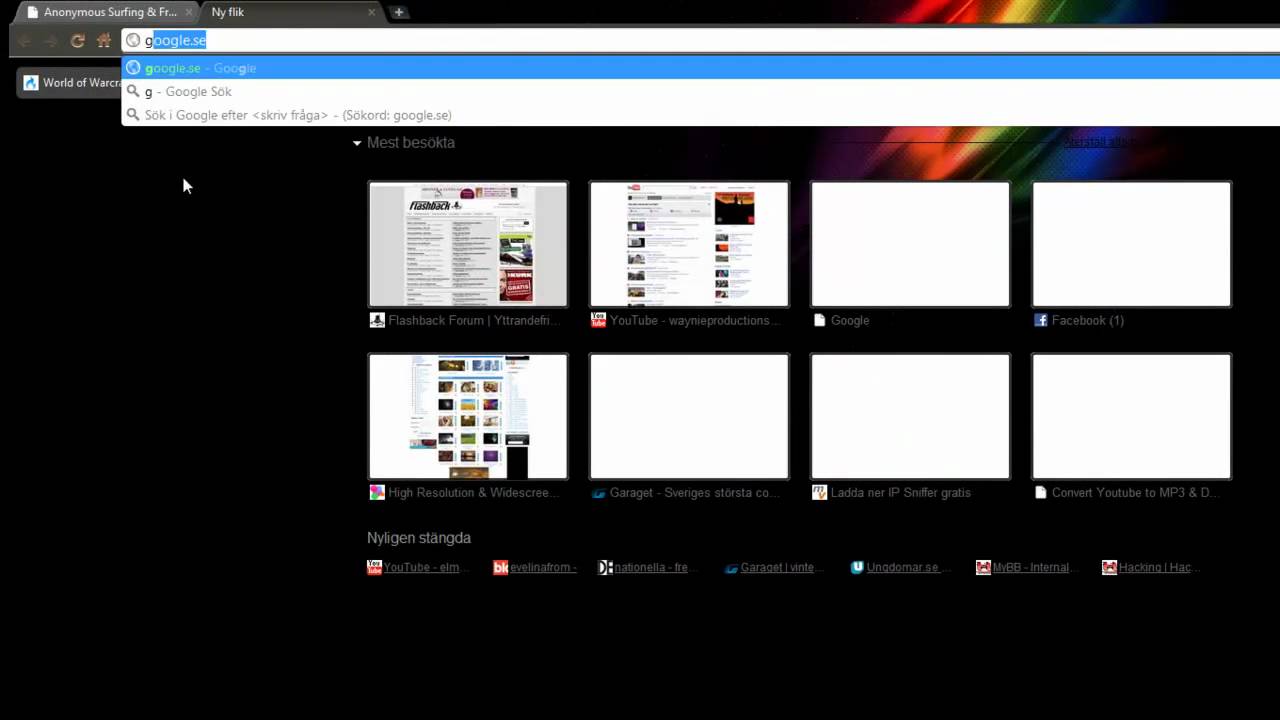The image size is (1280, 720).
Task: Close the Anonymous Surfing tab
Action: (188, 12)
